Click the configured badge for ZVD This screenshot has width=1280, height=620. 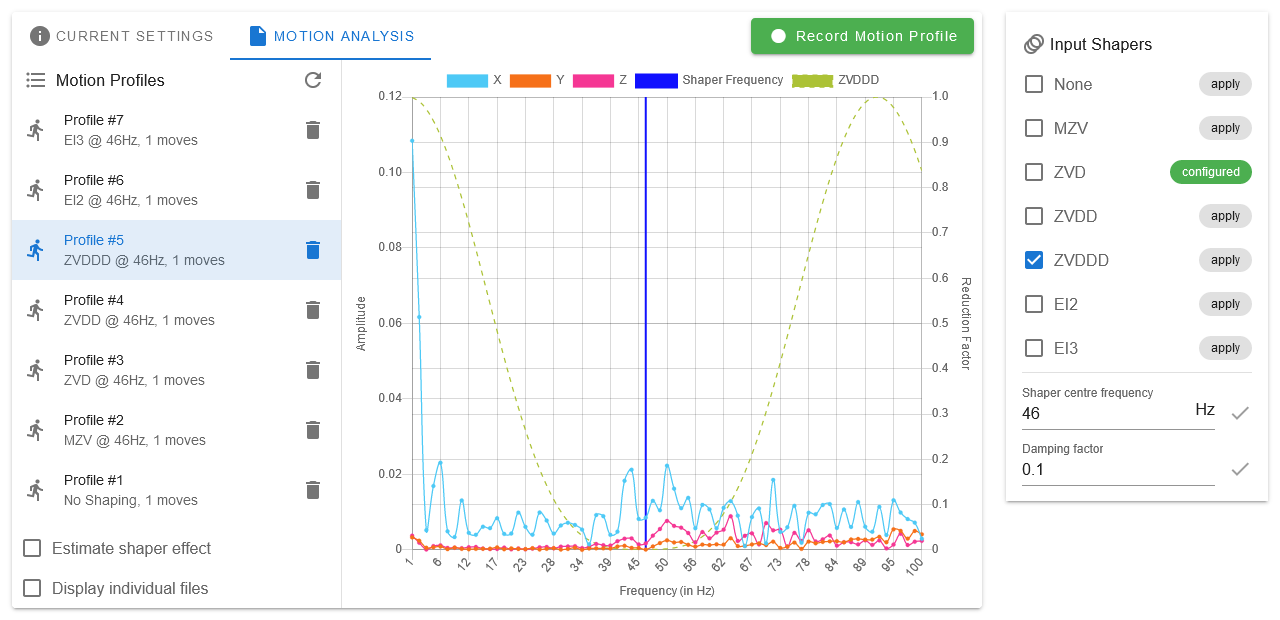[1211, 172]
